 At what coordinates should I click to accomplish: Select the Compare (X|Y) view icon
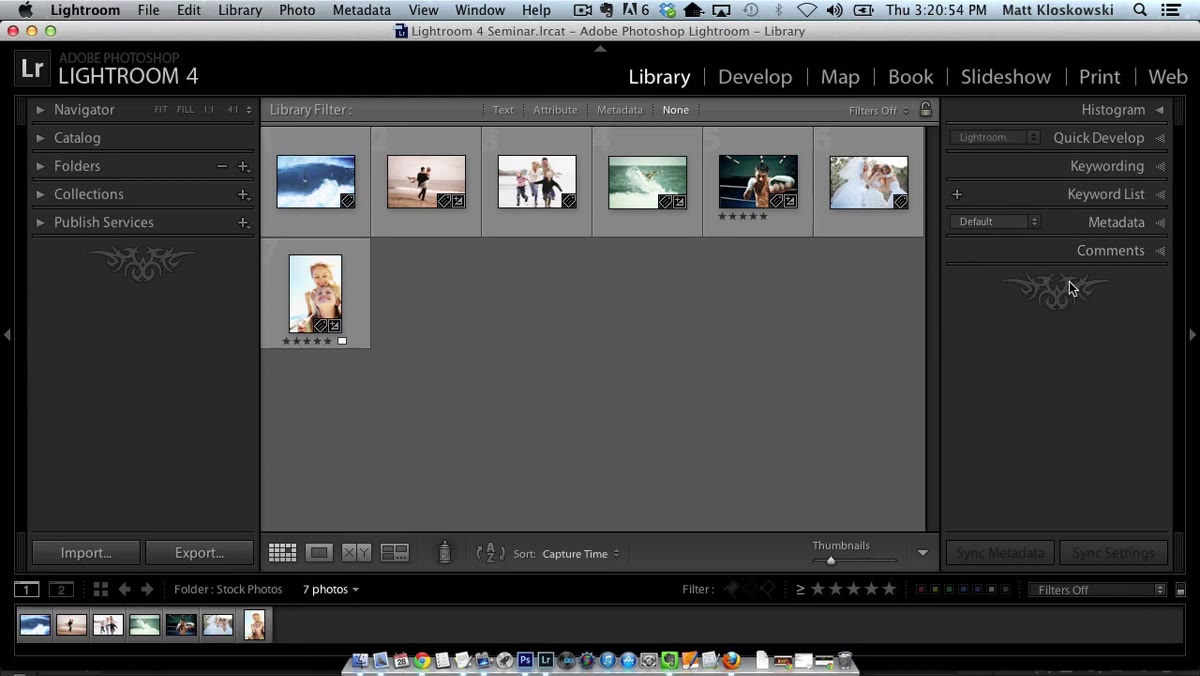point(357,553)
